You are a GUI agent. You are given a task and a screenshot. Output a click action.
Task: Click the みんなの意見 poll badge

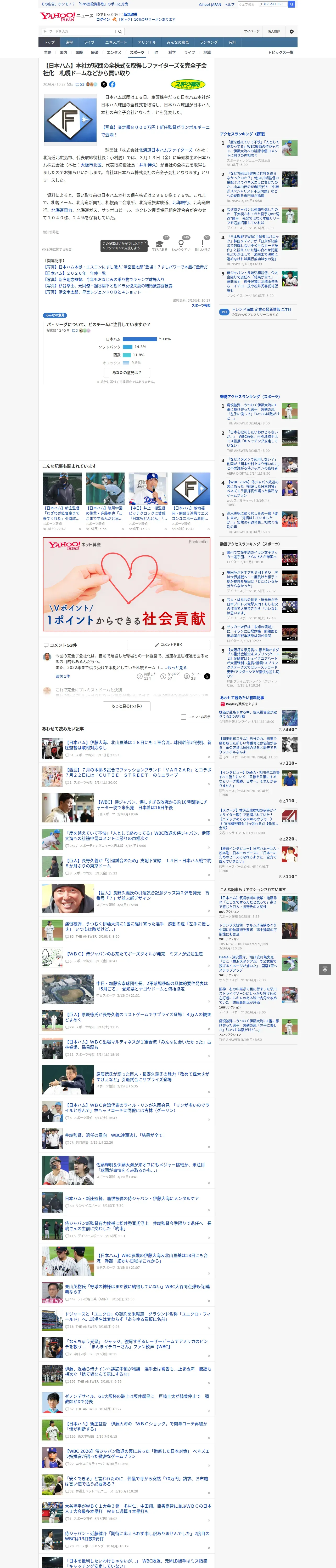click(55, 315)
